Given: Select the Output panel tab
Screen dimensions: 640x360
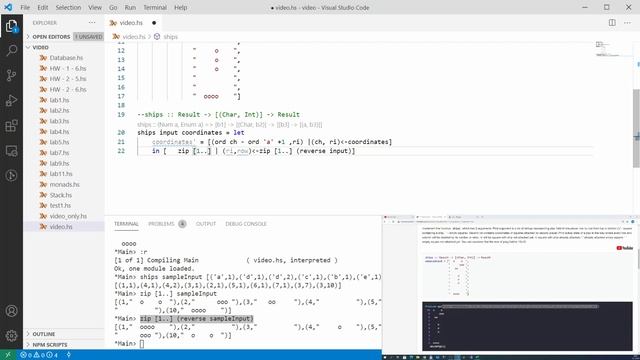Looking at the screenshot, I should point(206,224).
